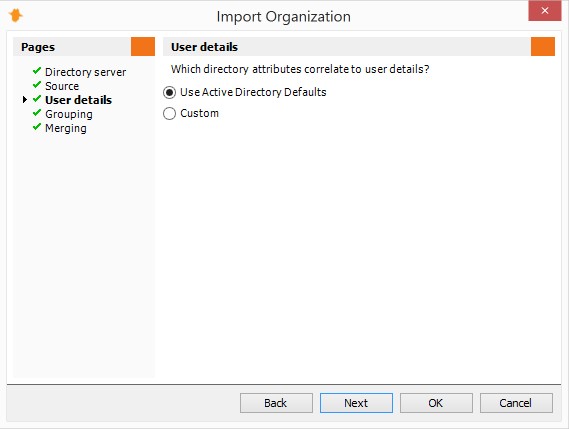
Task: Select the User details page entry
Action: [x=78, y=100]
